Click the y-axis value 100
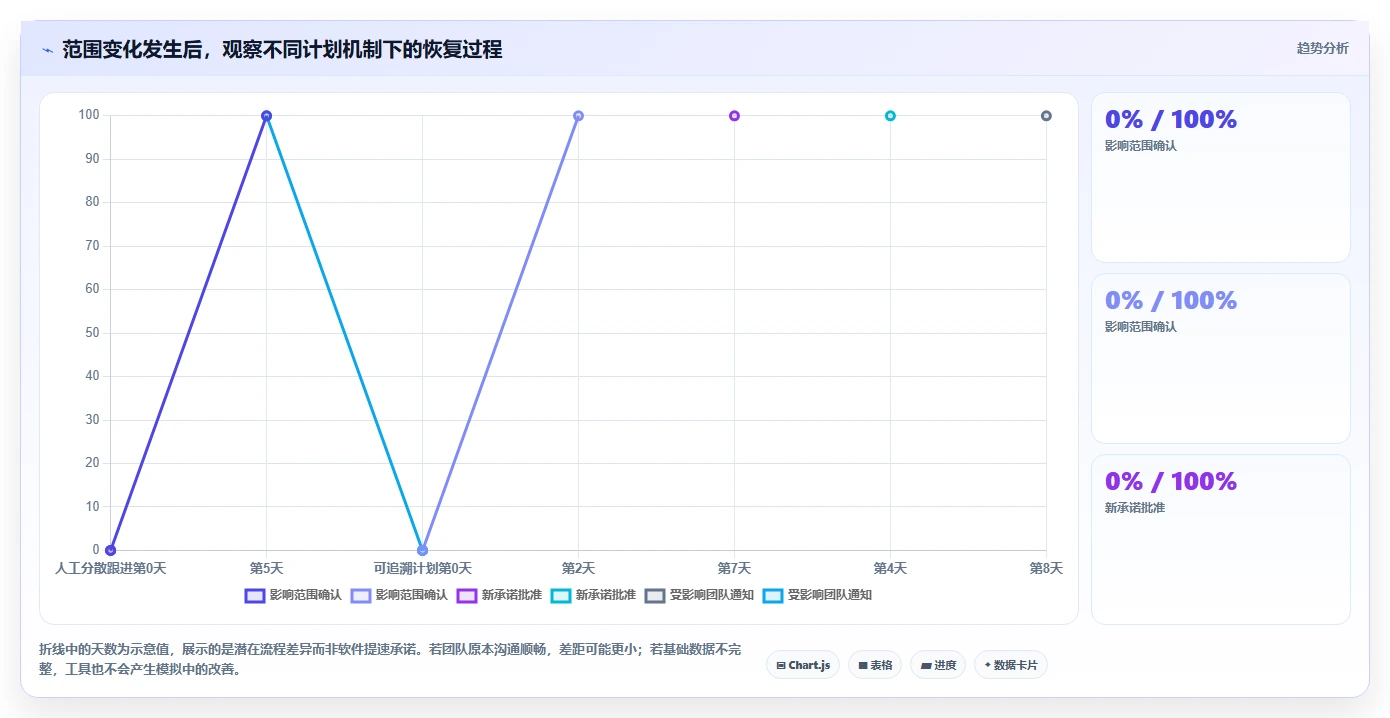The image size is (1390, 718). pos(89,115)
